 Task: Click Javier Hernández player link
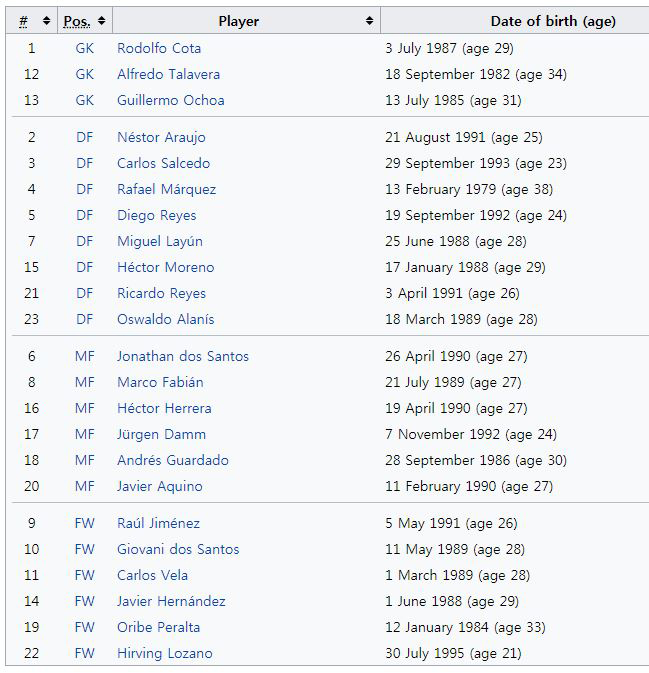[171, 601]
